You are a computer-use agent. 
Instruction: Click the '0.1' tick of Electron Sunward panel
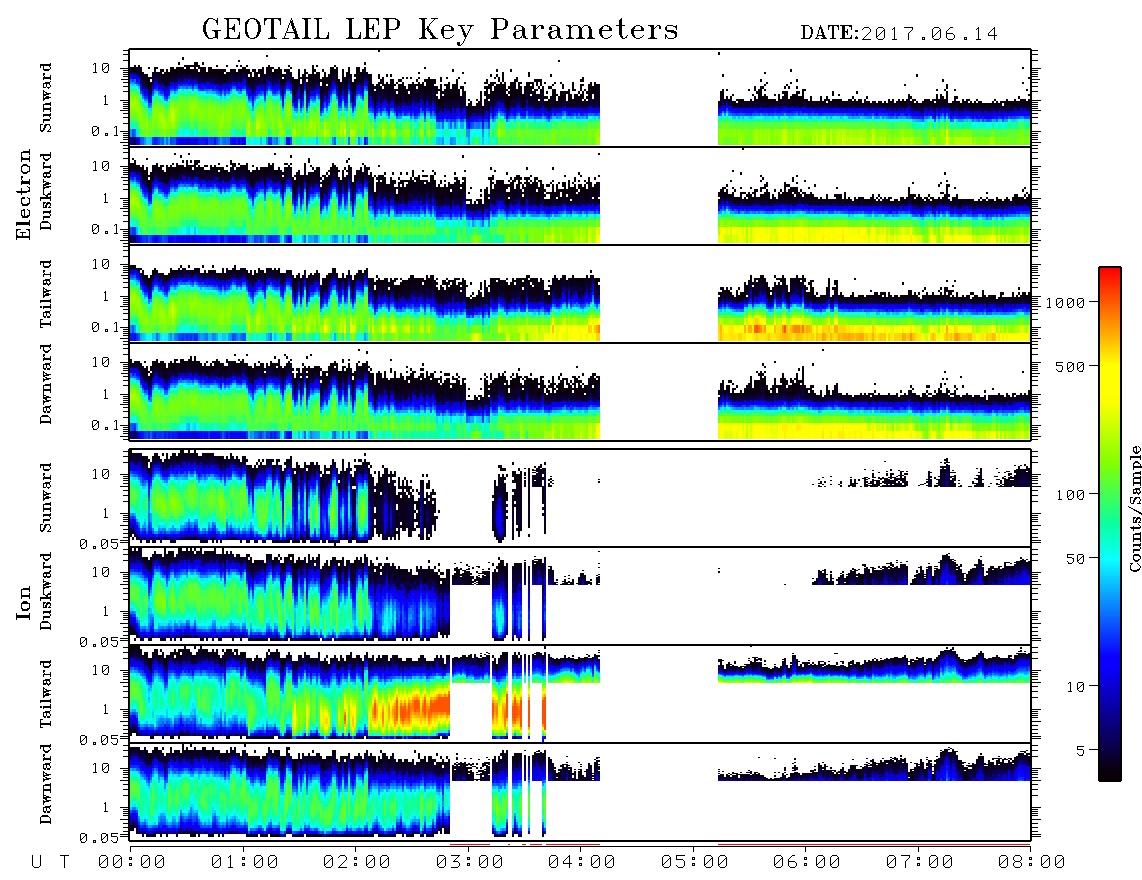point(106,131)
